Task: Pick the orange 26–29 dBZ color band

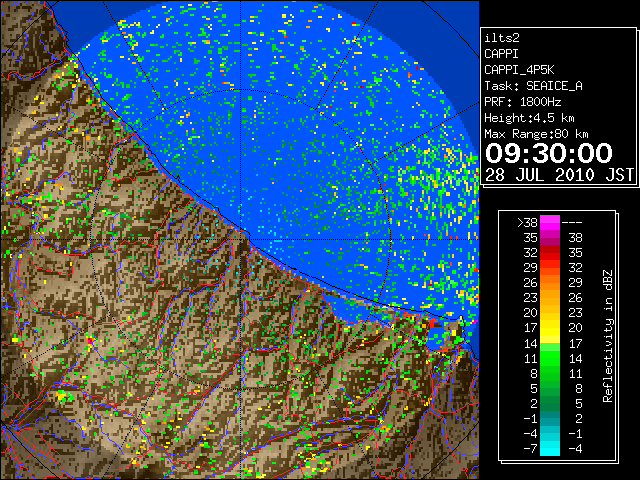Action: tap(550, 282)
